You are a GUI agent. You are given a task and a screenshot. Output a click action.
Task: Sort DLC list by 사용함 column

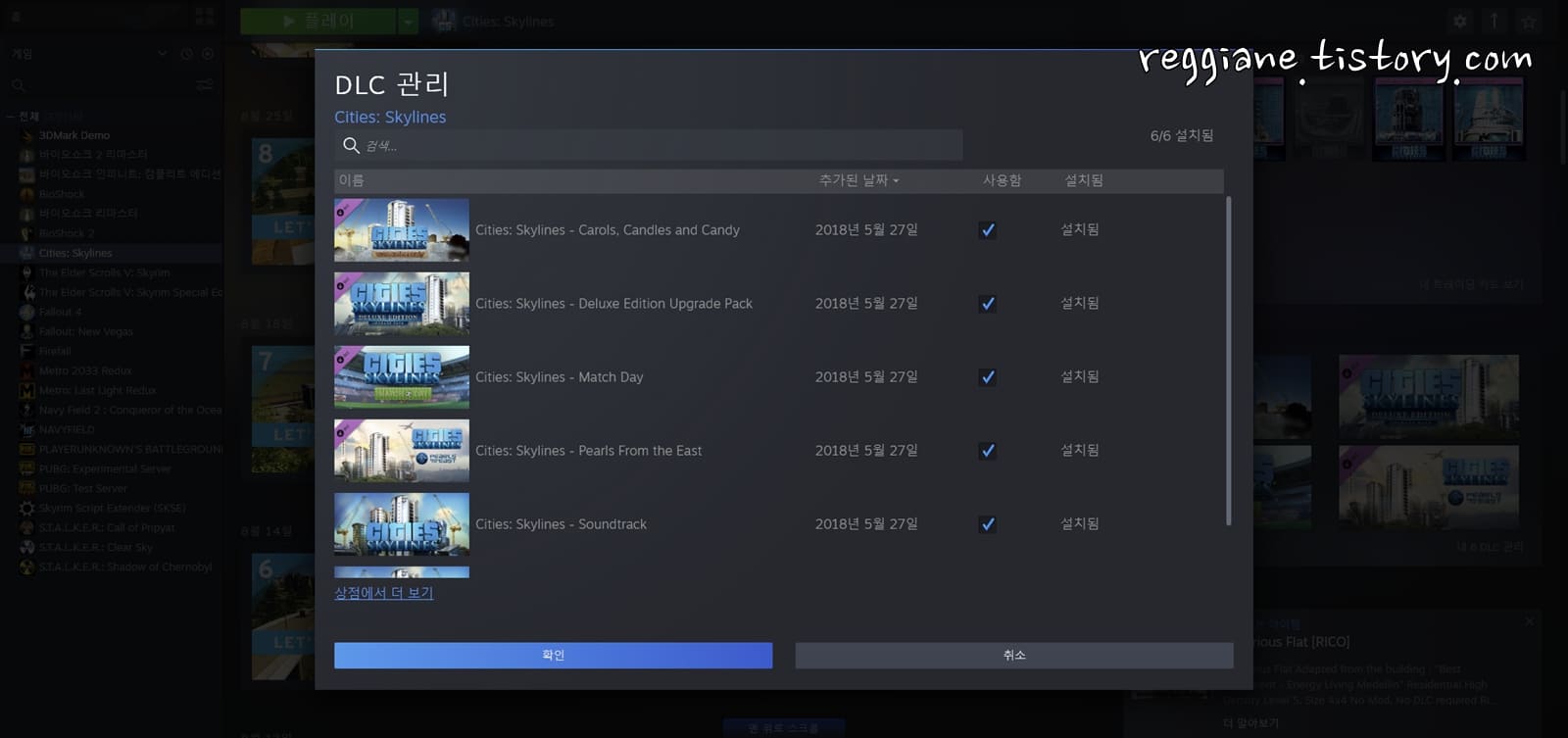[x=1002, y=180]
